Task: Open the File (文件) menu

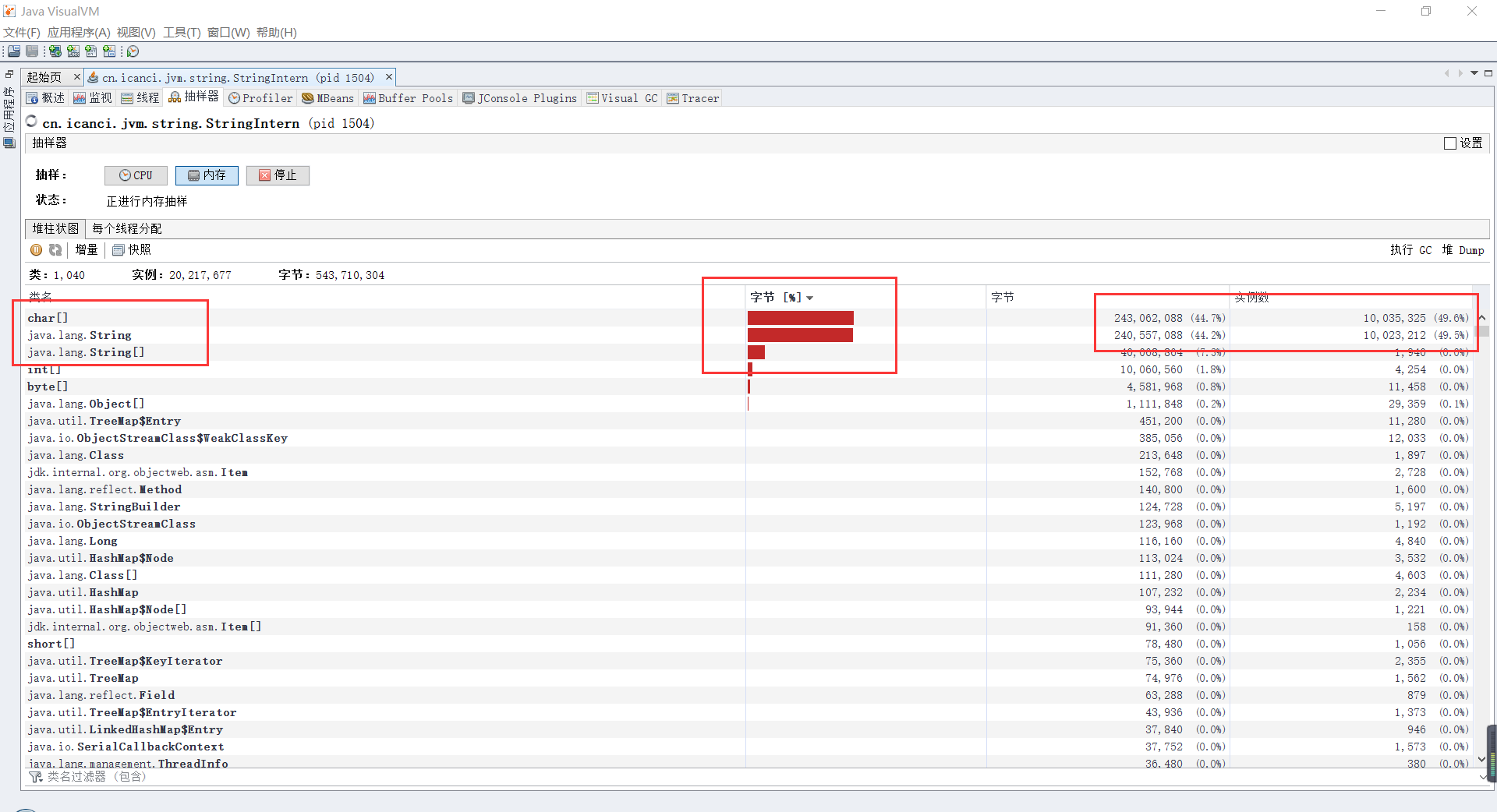Action: coord(22,33)
